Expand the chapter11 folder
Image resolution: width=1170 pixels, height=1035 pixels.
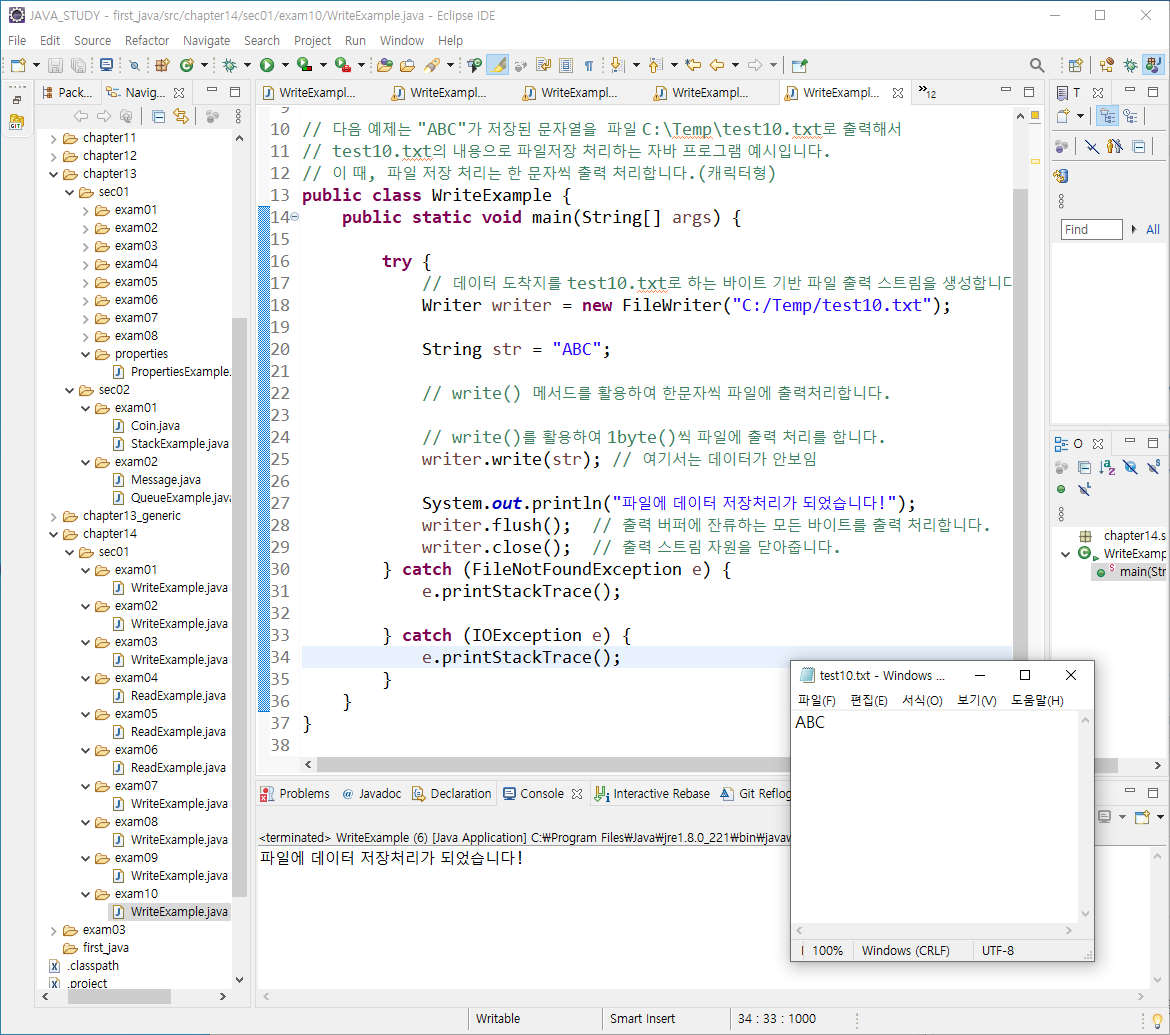(54, 138)
